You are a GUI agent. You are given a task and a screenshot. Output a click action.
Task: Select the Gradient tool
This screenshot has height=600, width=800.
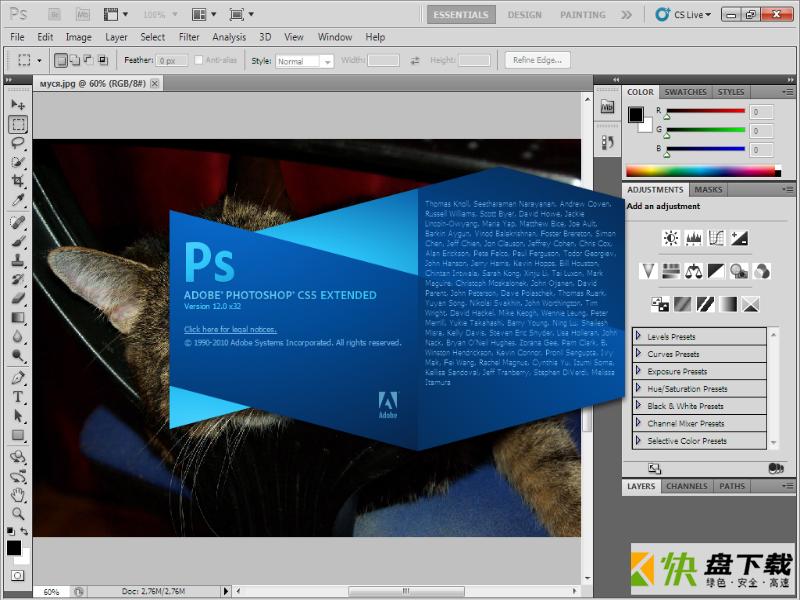[18, 317]
